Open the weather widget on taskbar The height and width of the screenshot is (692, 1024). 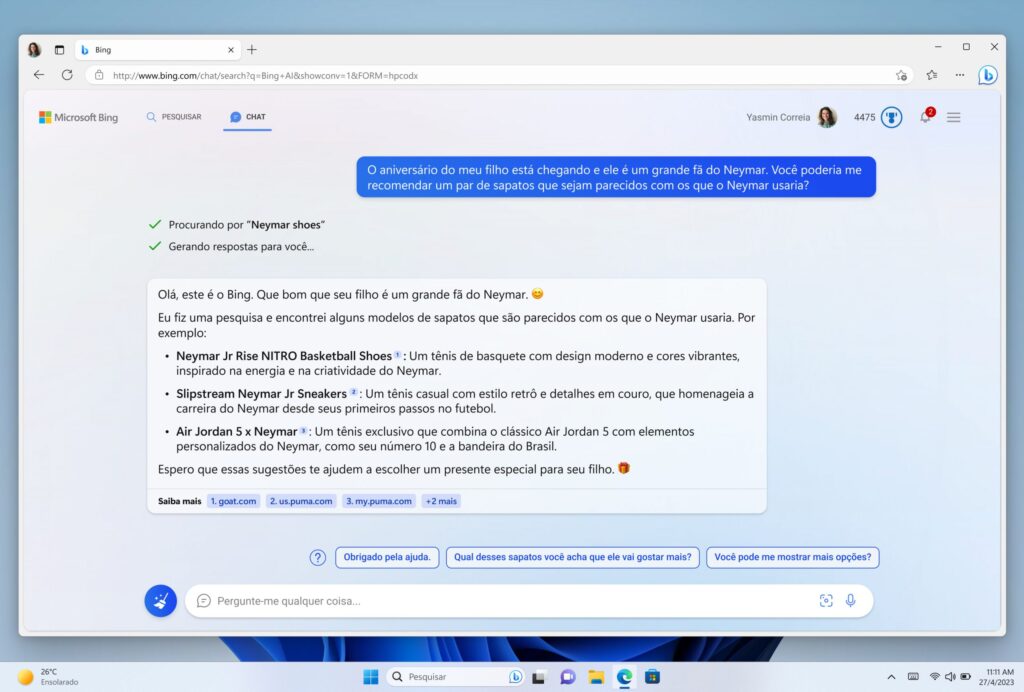tap(48, 677)
